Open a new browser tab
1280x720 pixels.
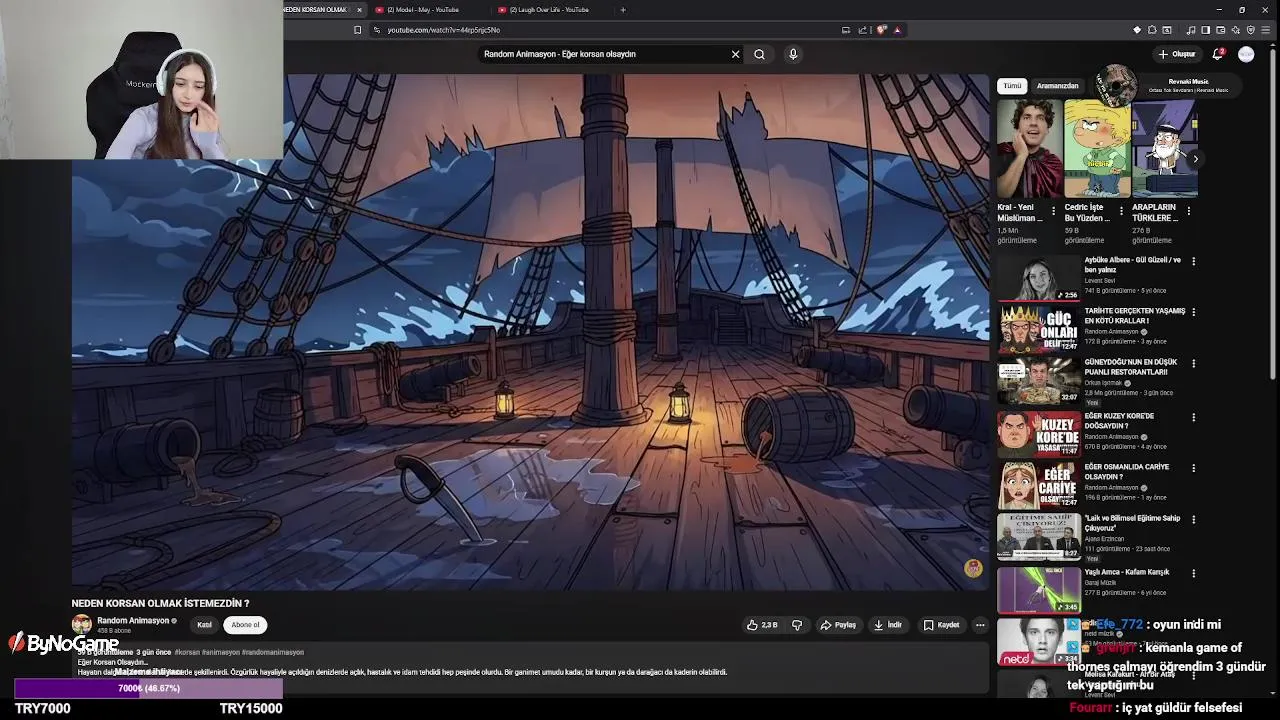tap(623, 10)
